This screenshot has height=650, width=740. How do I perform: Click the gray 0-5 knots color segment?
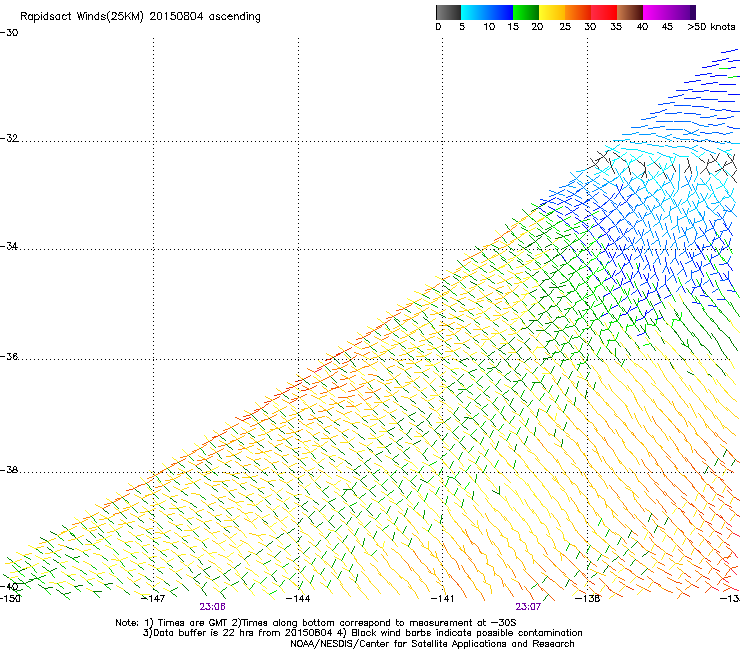[x=448, y=12]
